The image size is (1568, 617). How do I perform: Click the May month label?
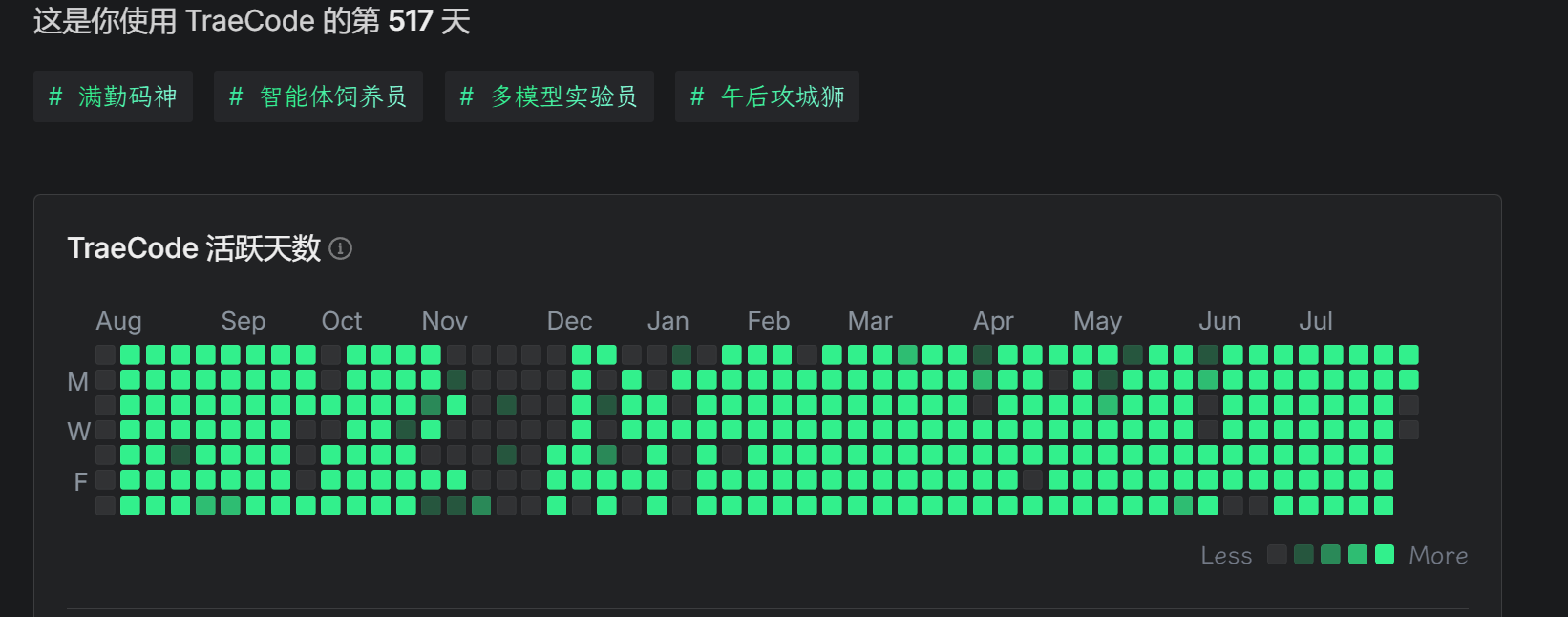point(1097,321)
